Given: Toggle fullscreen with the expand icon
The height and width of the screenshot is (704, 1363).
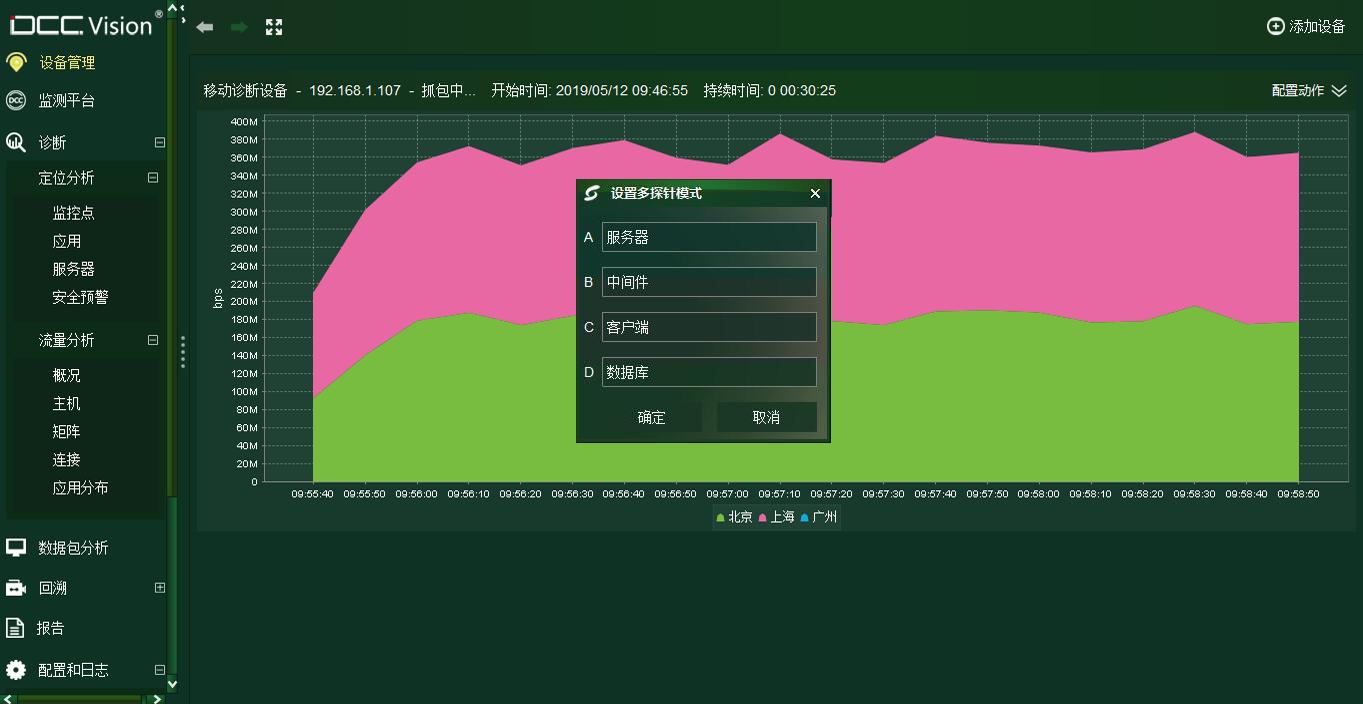Looking at the screenshot, I should [274, 27].
